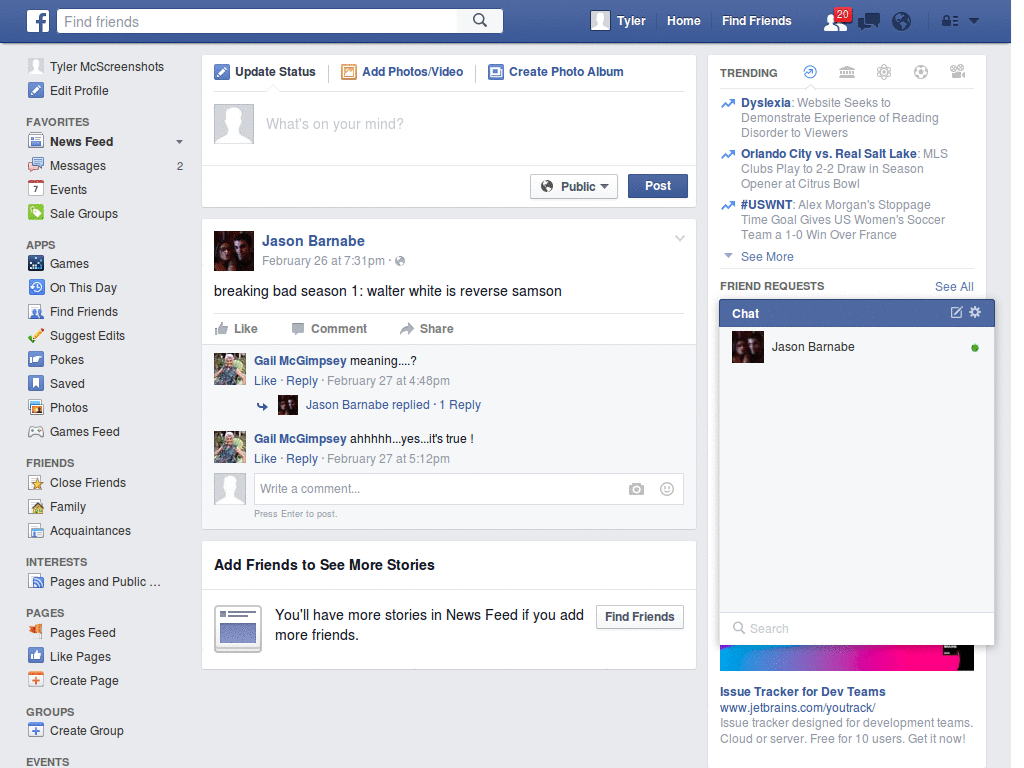This screenshot has width=1024, height=768.
Task: Click Chat search field
Action: [856, 628]
